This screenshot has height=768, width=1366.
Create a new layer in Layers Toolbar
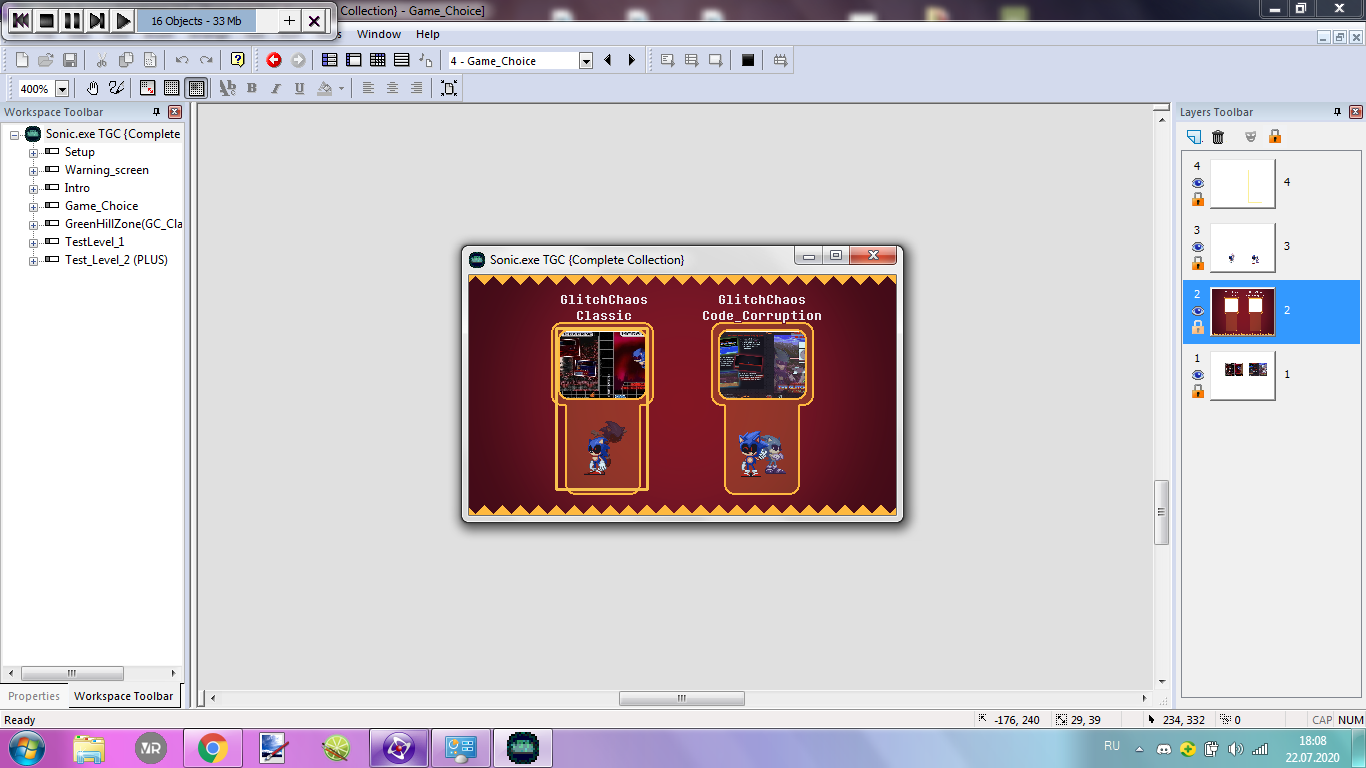[1194, 137]
